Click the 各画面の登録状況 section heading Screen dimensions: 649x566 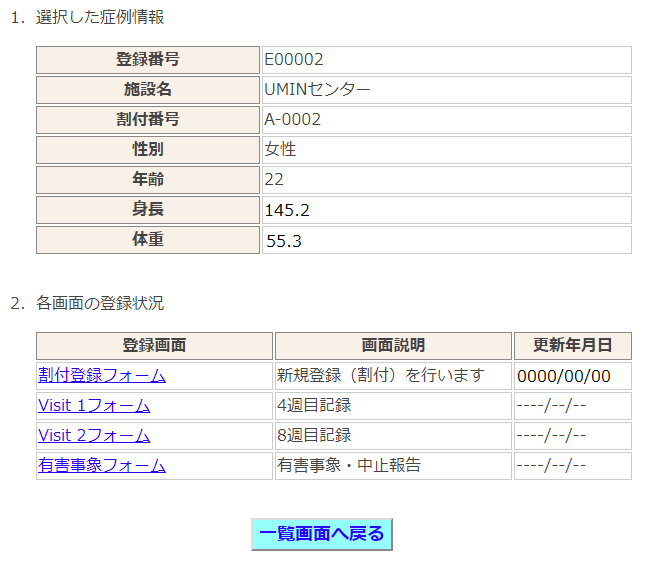pos(99,303)
